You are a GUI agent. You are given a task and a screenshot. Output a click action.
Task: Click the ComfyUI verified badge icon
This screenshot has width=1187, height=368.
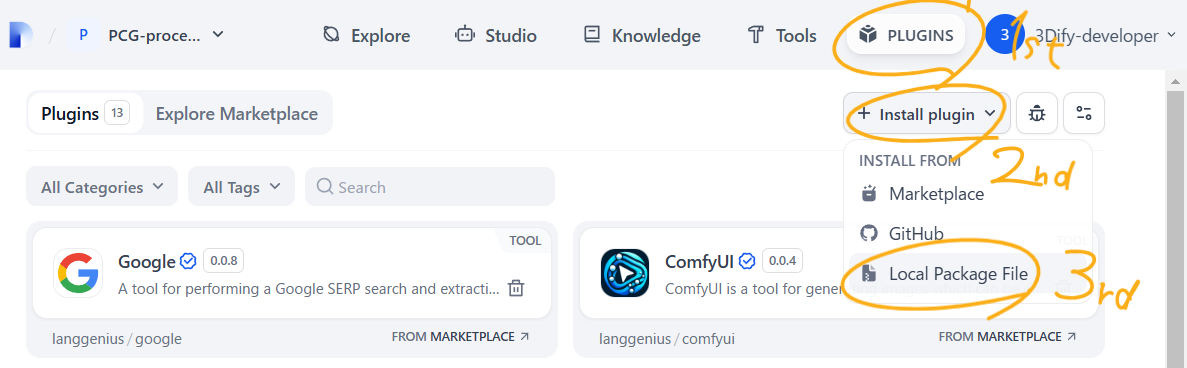747,261
